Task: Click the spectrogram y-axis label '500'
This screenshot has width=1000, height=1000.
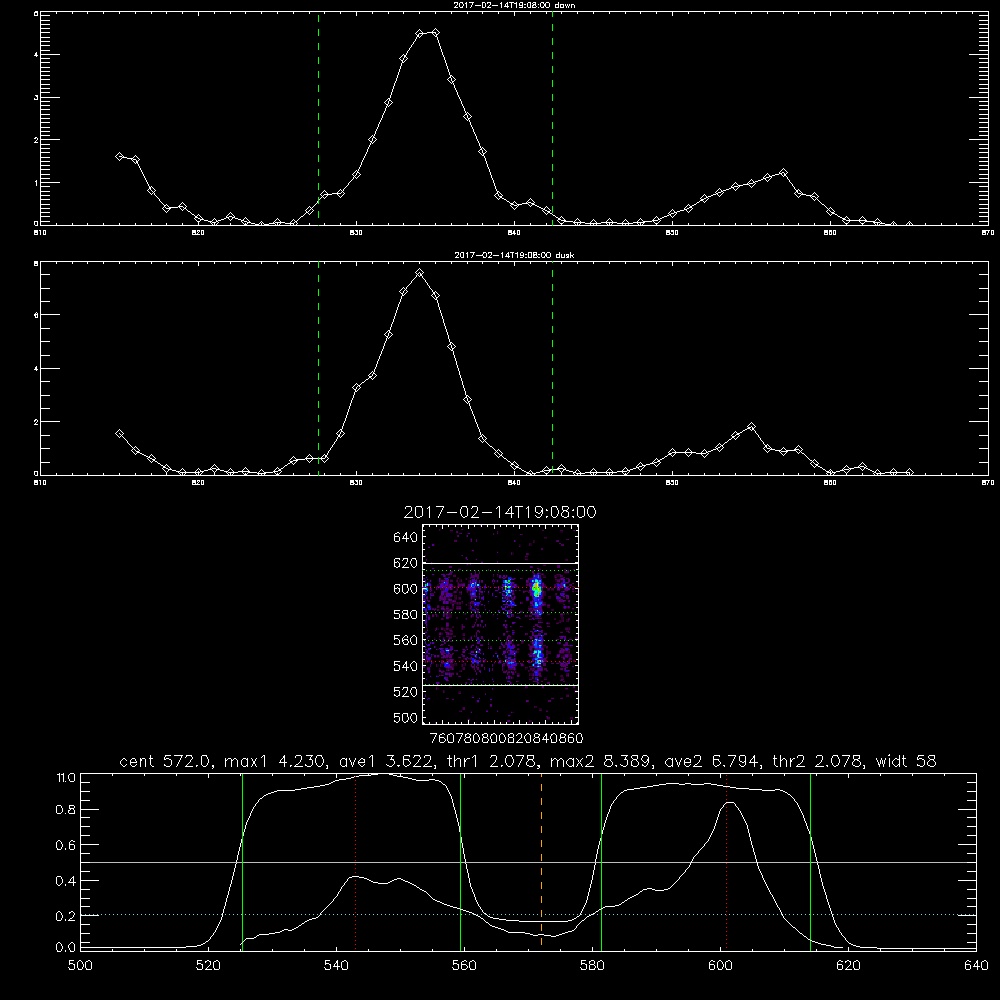Action: (x=405, y=718)
